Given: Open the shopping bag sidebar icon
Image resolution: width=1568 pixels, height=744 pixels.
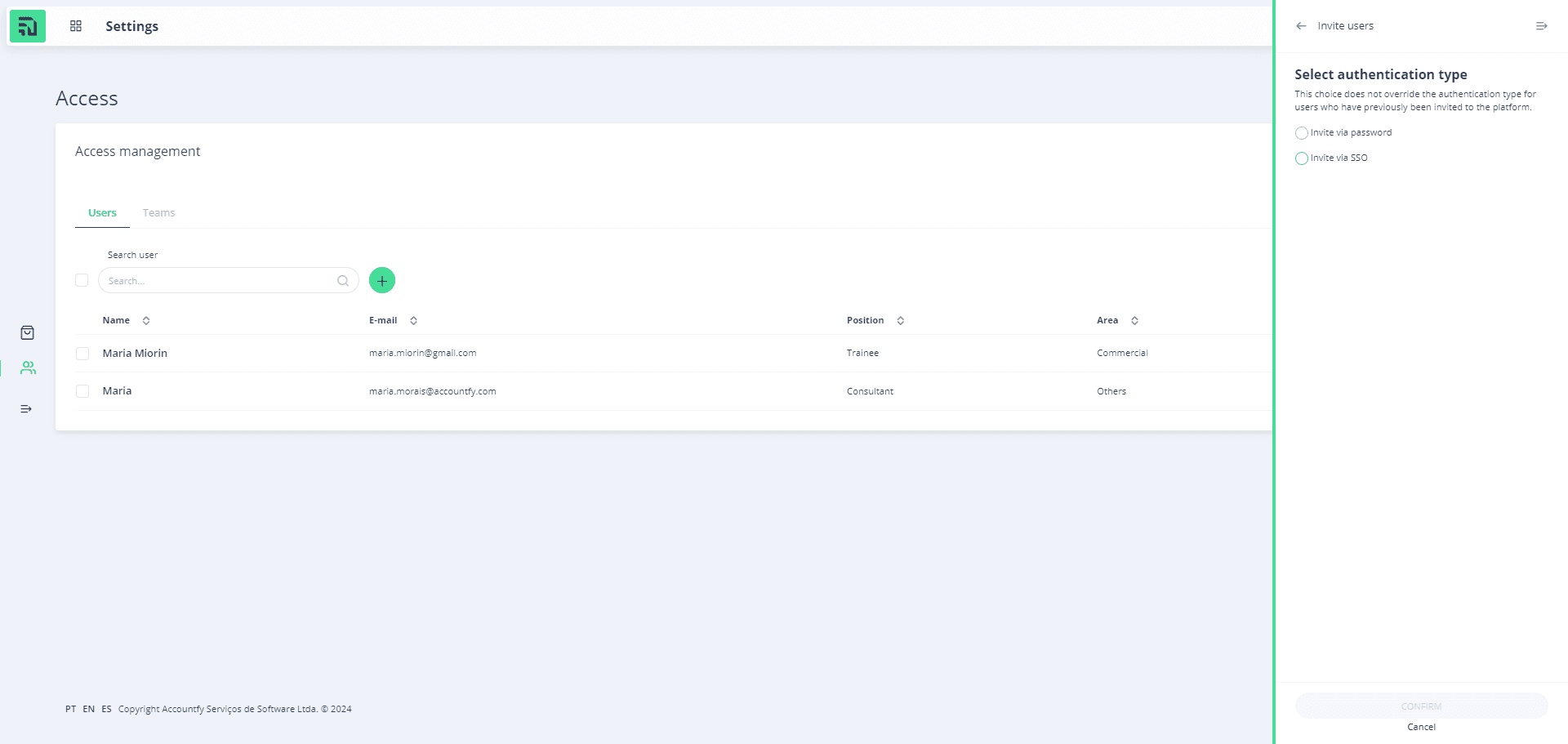Looking at the screenshot, I should point(27,332).
